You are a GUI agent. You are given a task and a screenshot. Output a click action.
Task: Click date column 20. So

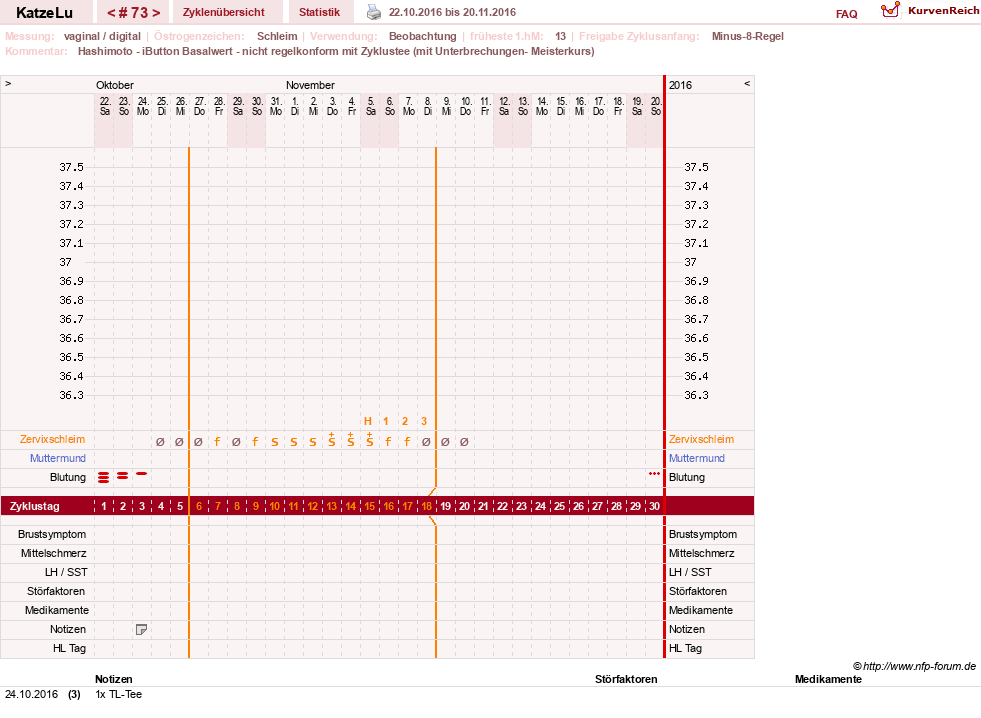click(656, 106)
